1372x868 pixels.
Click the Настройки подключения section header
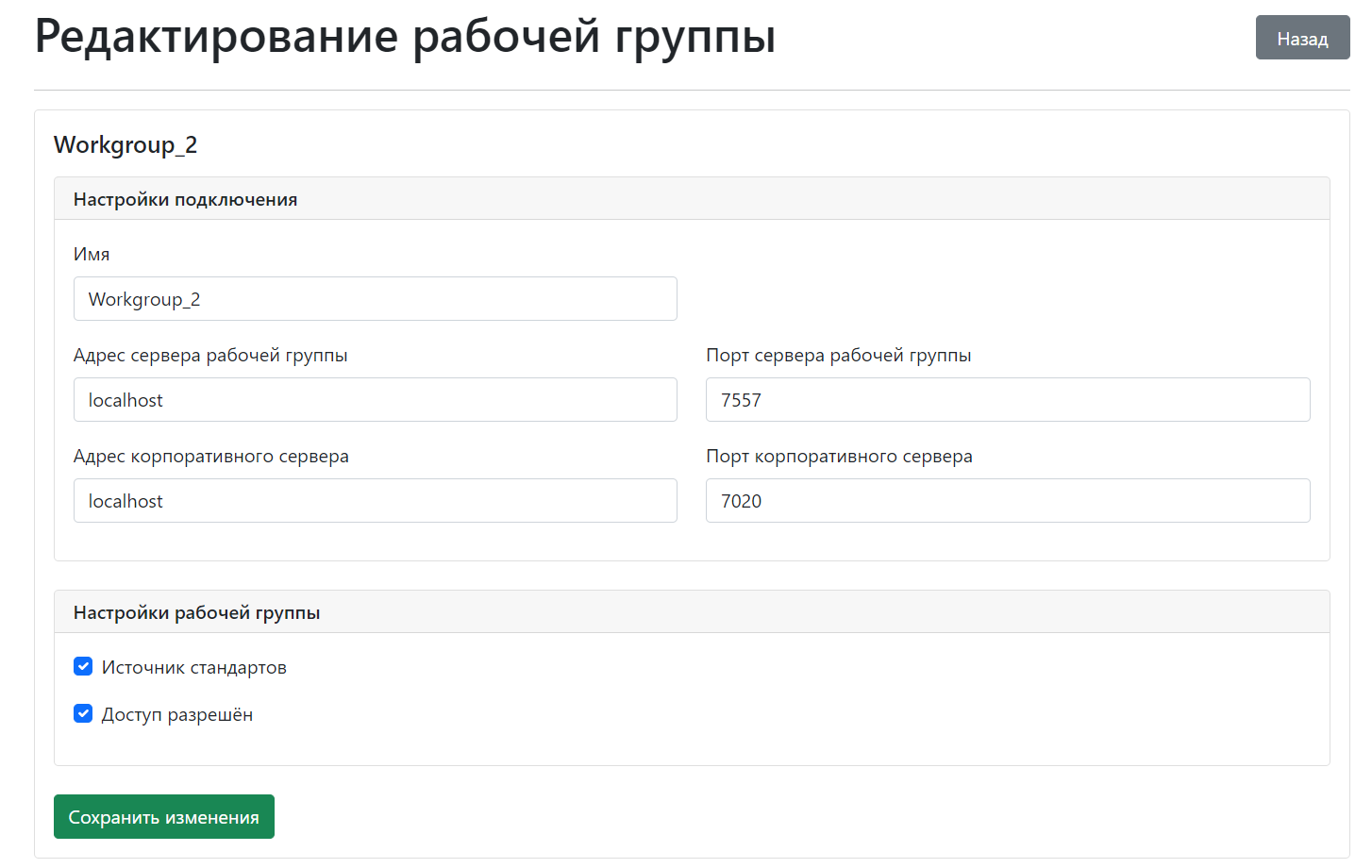185,198
